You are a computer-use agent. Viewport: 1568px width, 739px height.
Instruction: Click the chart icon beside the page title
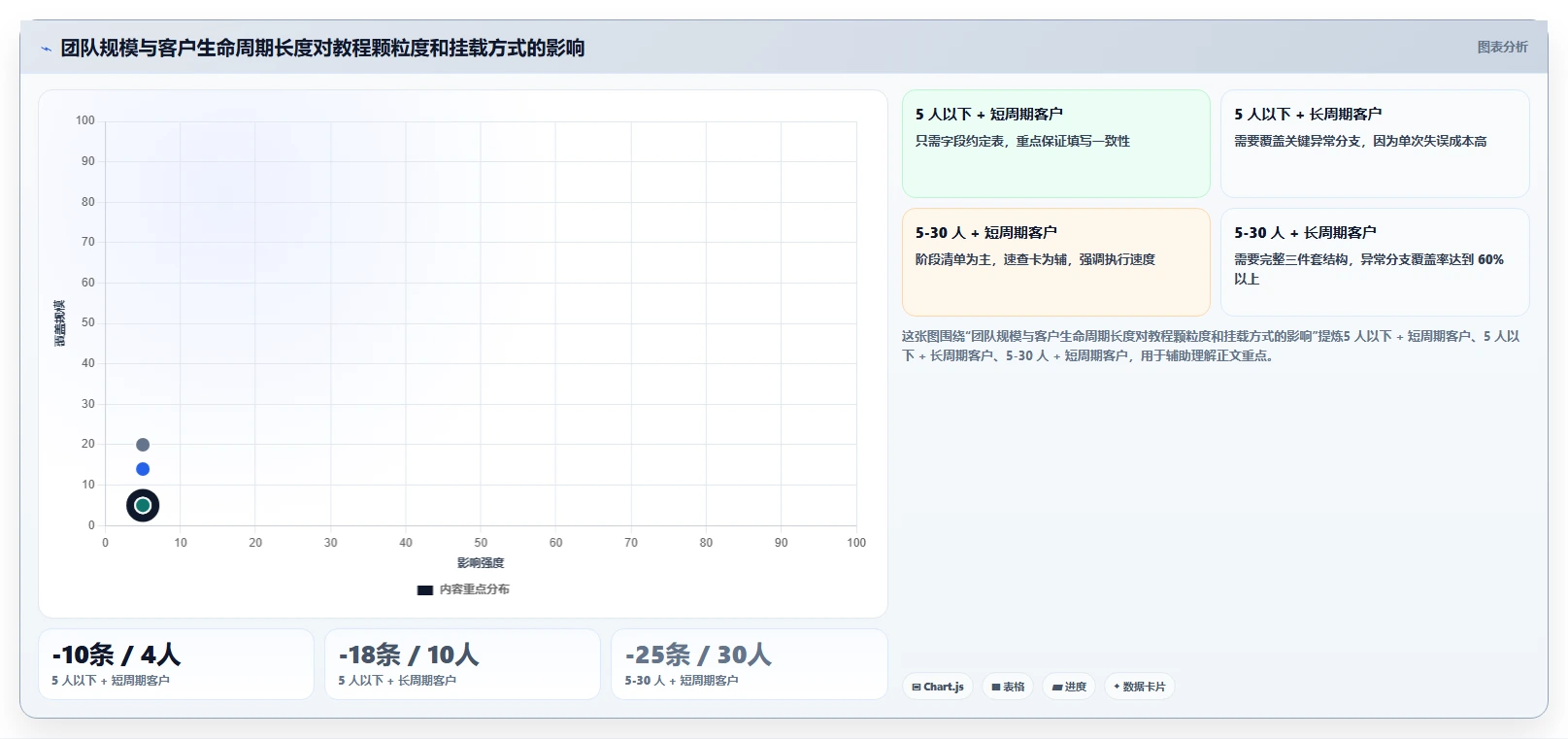point(46,49)
